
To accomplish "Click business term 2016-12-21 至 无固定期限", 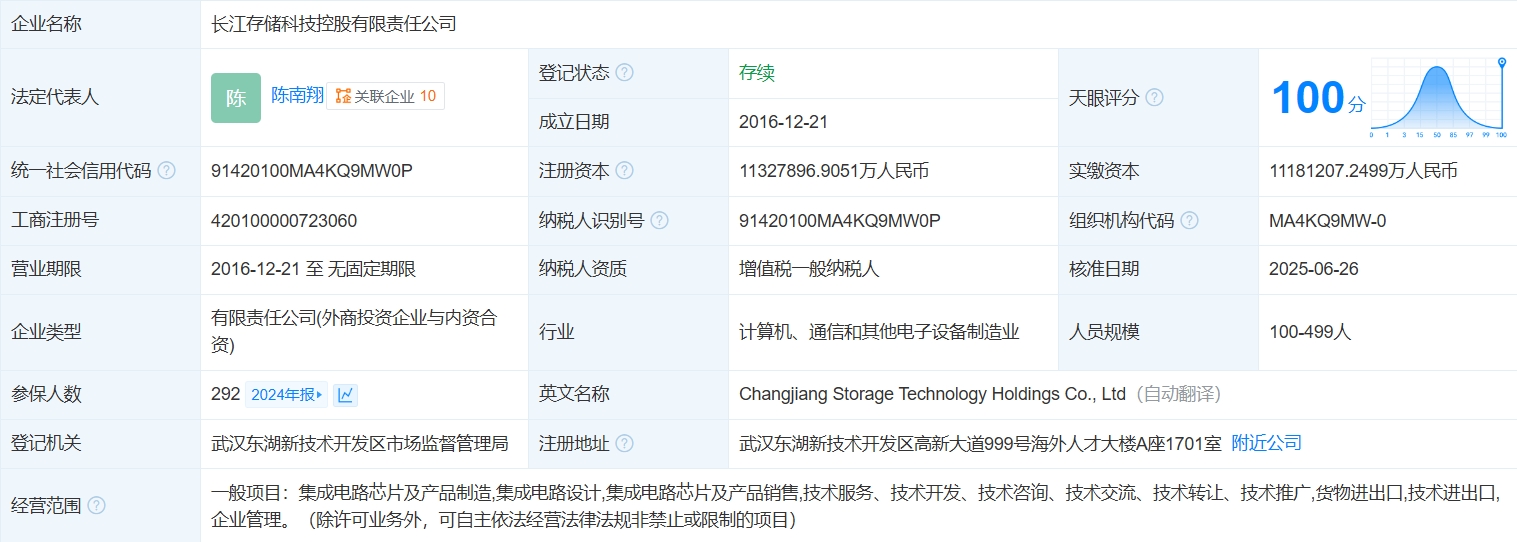I will (x=313, y=269).
